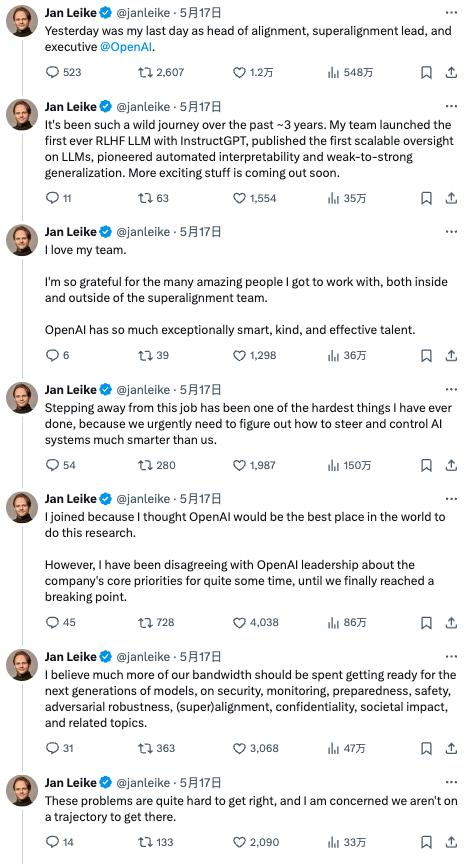View analytics showing 150万 views
Screen dimensions: 471x864
click(x=349, y=465)
